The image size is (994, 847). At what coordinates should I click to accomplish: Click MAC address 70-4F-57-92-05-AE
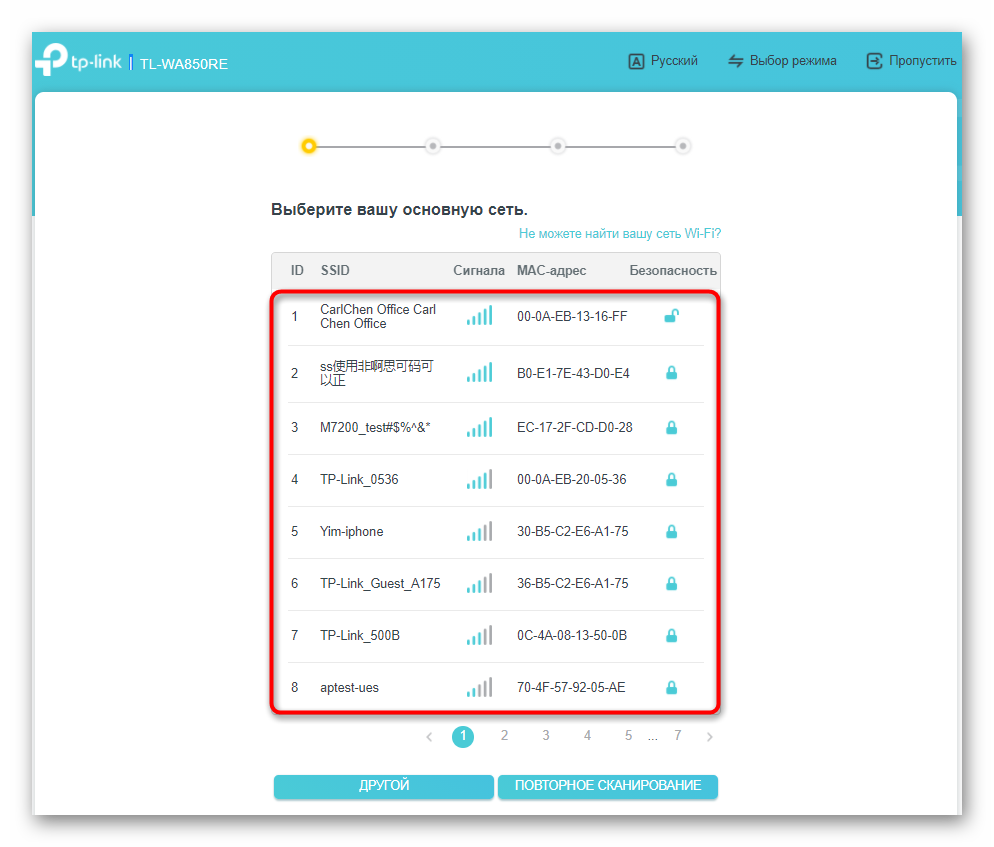pos(571,688)
